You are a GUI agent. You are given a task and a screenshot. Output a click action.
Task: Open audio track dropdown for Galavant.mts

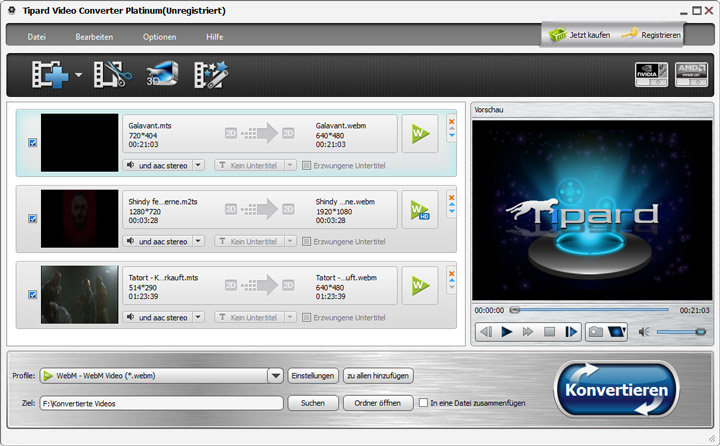198,165
